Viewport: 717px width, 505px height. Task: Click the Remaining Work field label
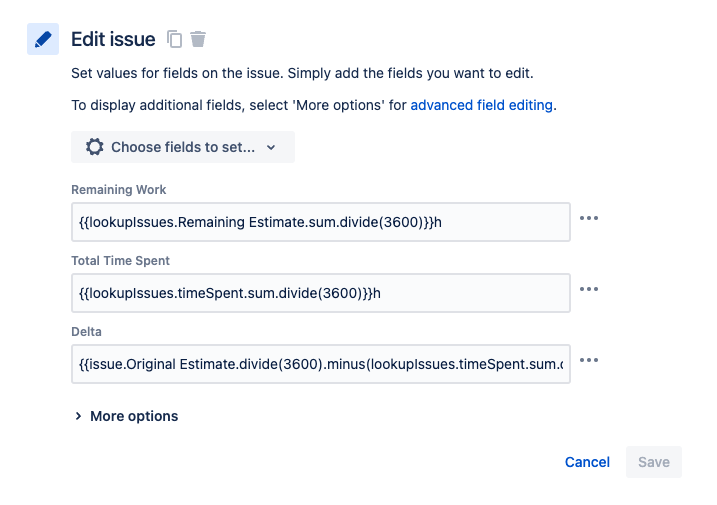coord(119,190)
